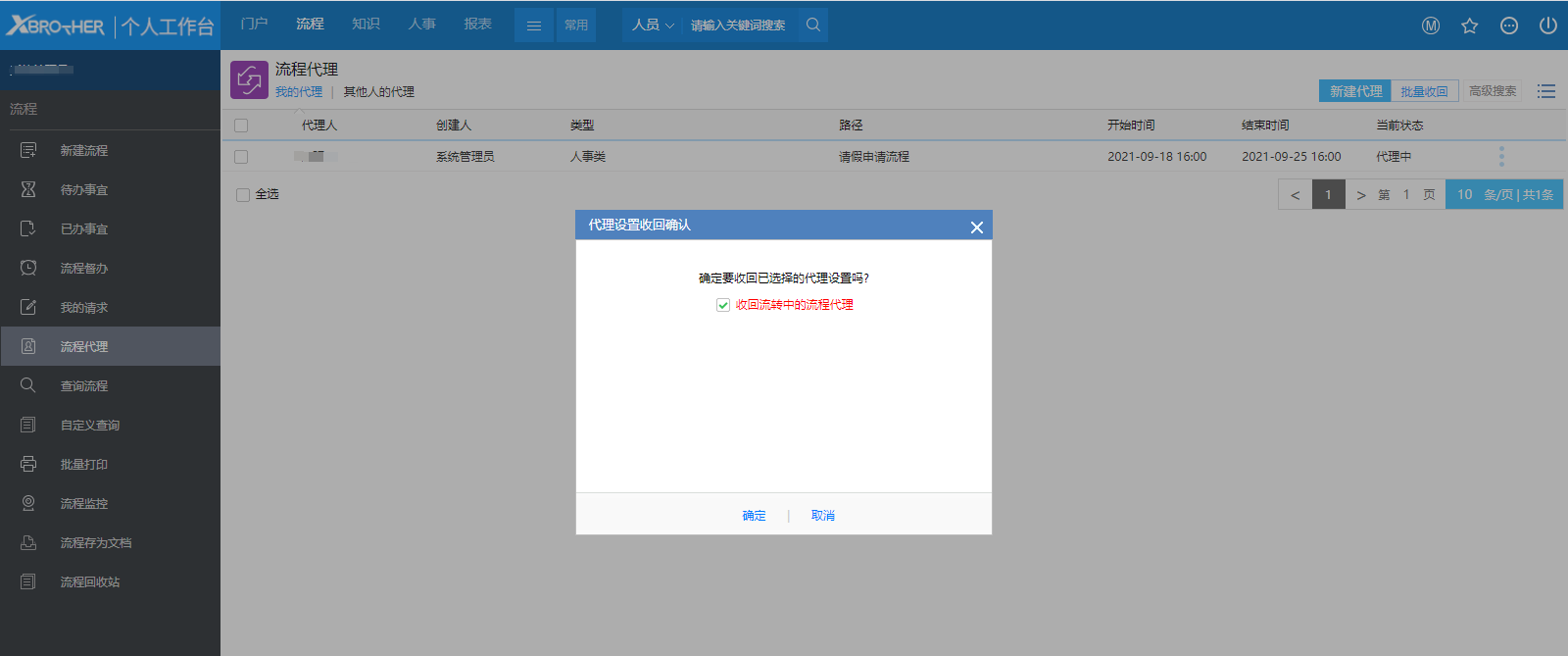This screenshot has width=1568, height=656.
Task: Click the list view icon beside 高级搜索
Action: [x=1546, y=91]
